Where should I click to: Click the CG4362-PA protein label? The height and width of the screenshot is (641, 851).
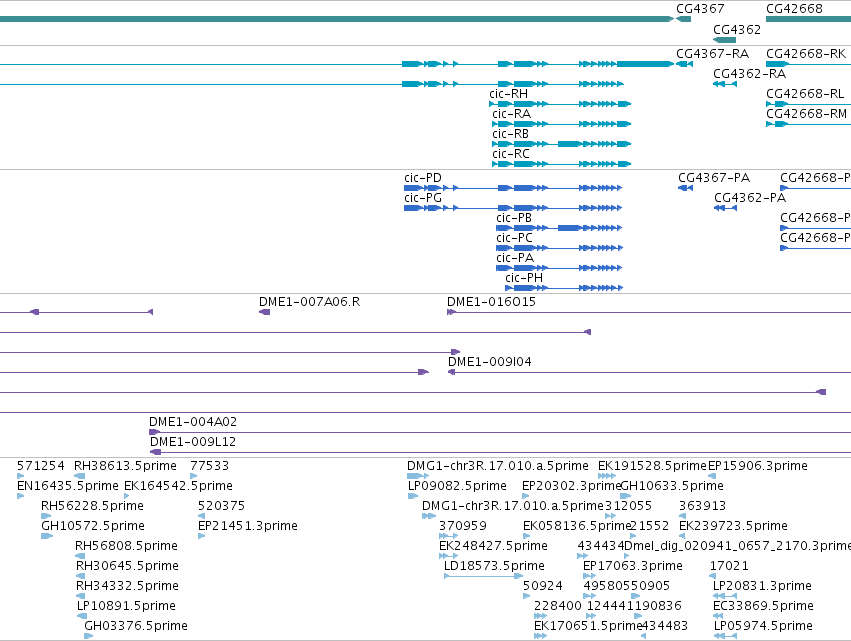click(750, 198)
